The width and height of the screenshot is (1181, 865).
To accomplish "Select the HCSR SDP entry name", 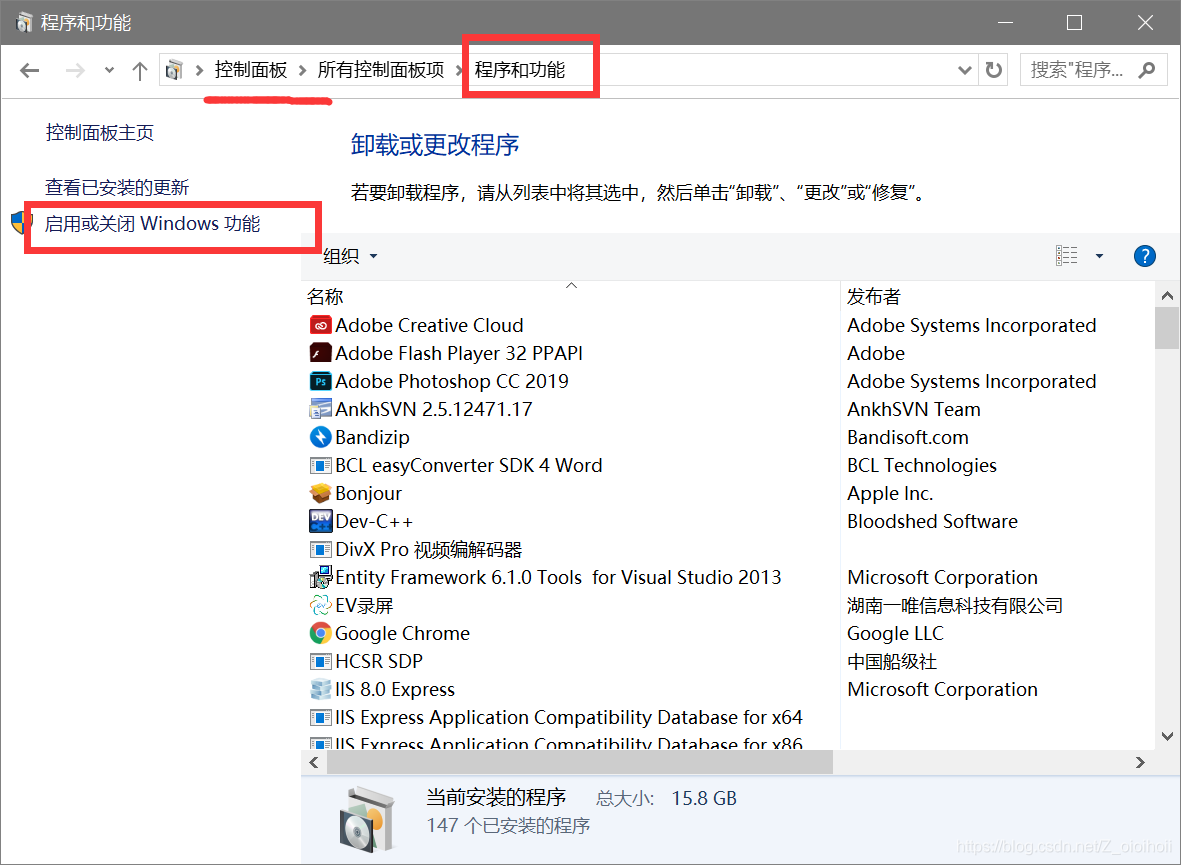I will tap(379, 662).
